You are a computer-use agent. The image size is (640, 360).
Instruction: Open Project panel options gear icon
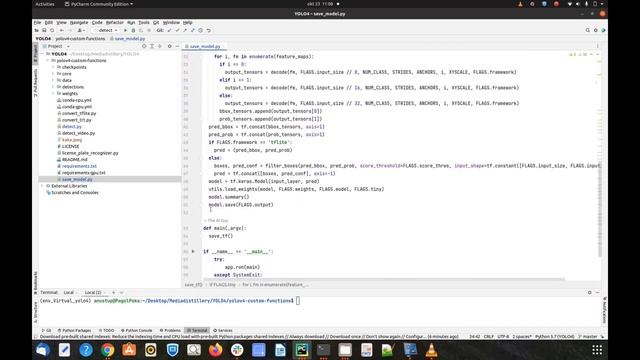170,46
